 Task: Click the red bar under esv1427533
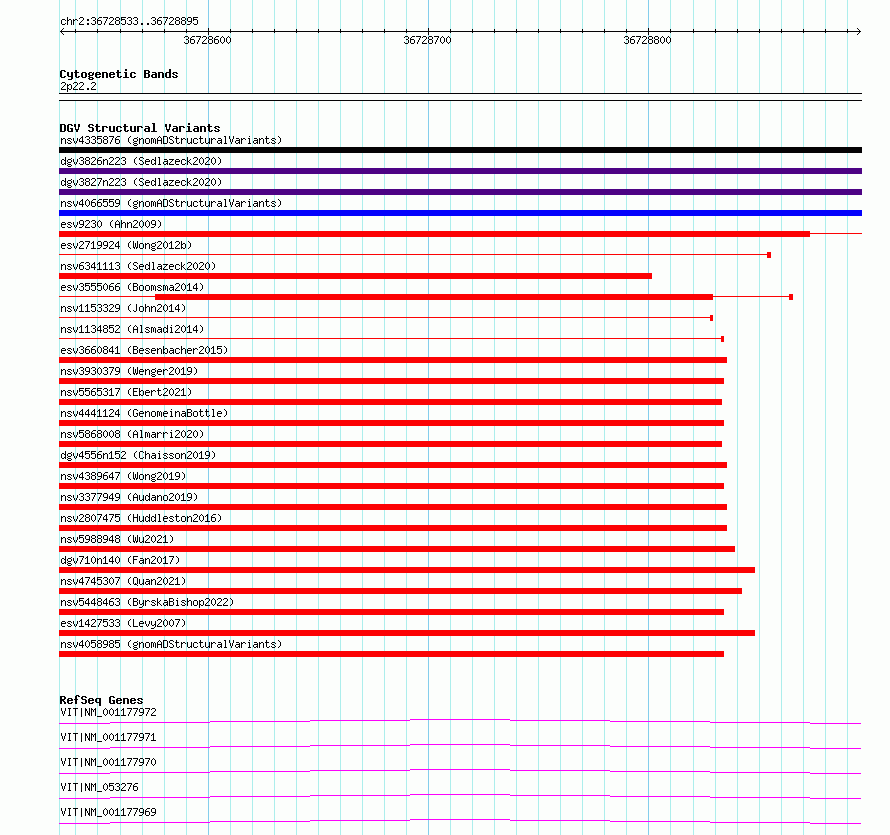[x=407, y=633]
